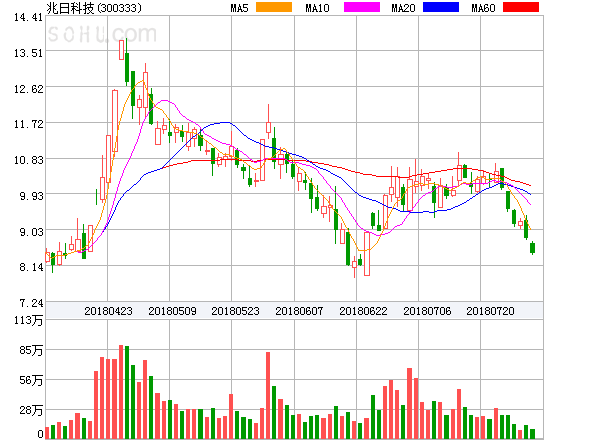Click the tall red volume bar near 20180607
This screenshot has height=440, width=600.
pyautogui.click(x=268, y=395)
